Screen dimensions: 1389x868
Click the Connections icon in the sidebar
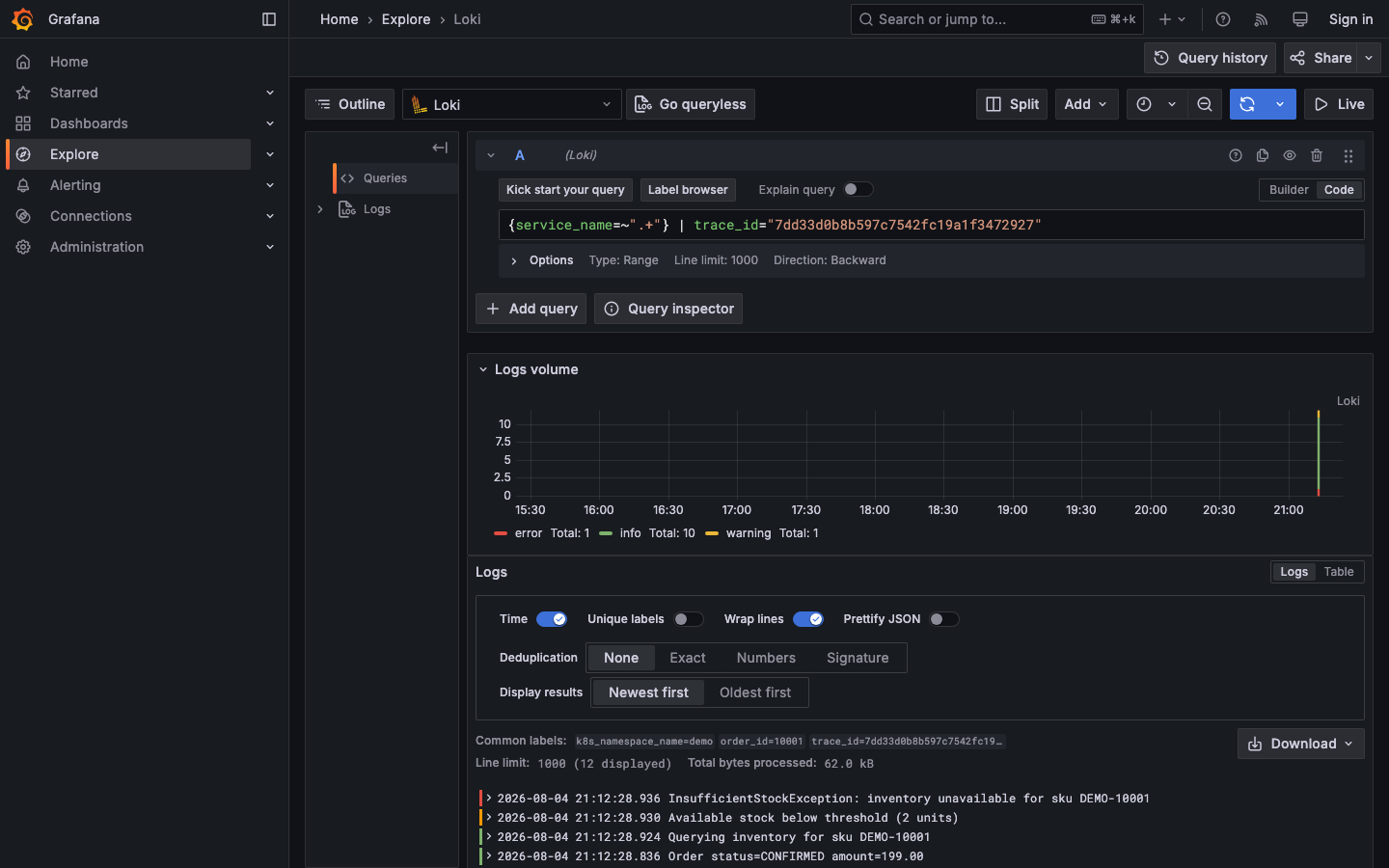(x=23, y=216)
